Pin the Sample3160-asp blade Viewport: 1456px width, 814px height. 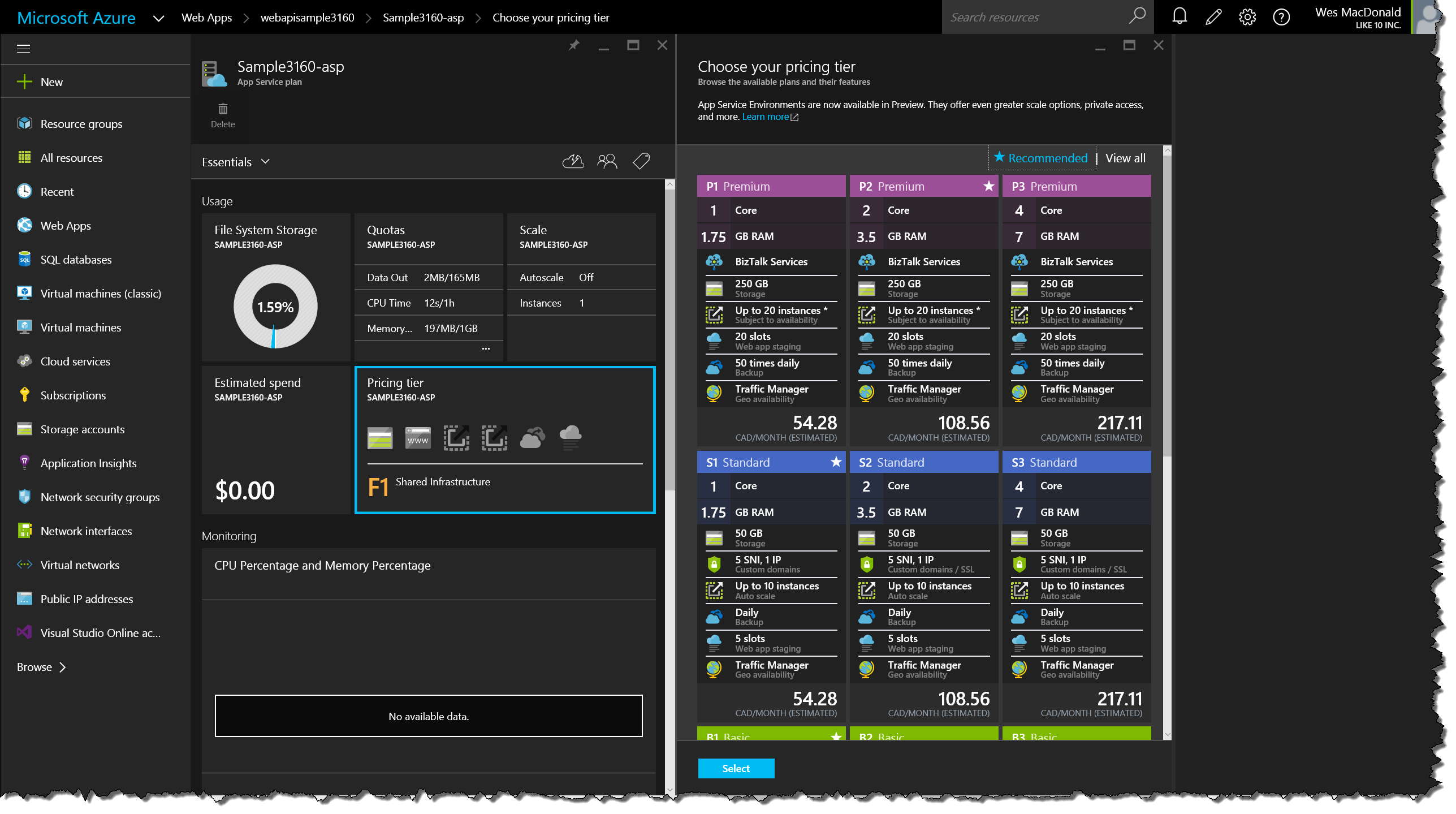[574, 45]
